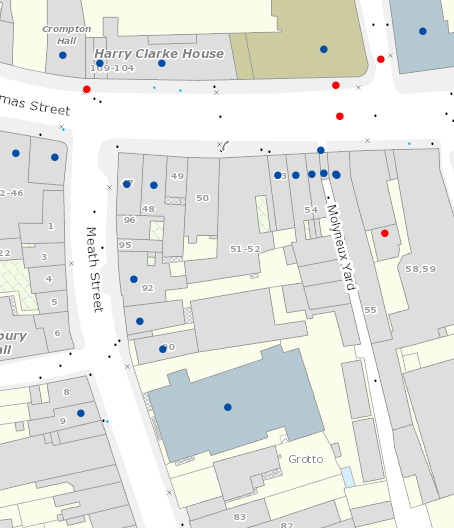Click the blue marker next to number 92
Screen dimensions: 454x528
coord(134,279)
